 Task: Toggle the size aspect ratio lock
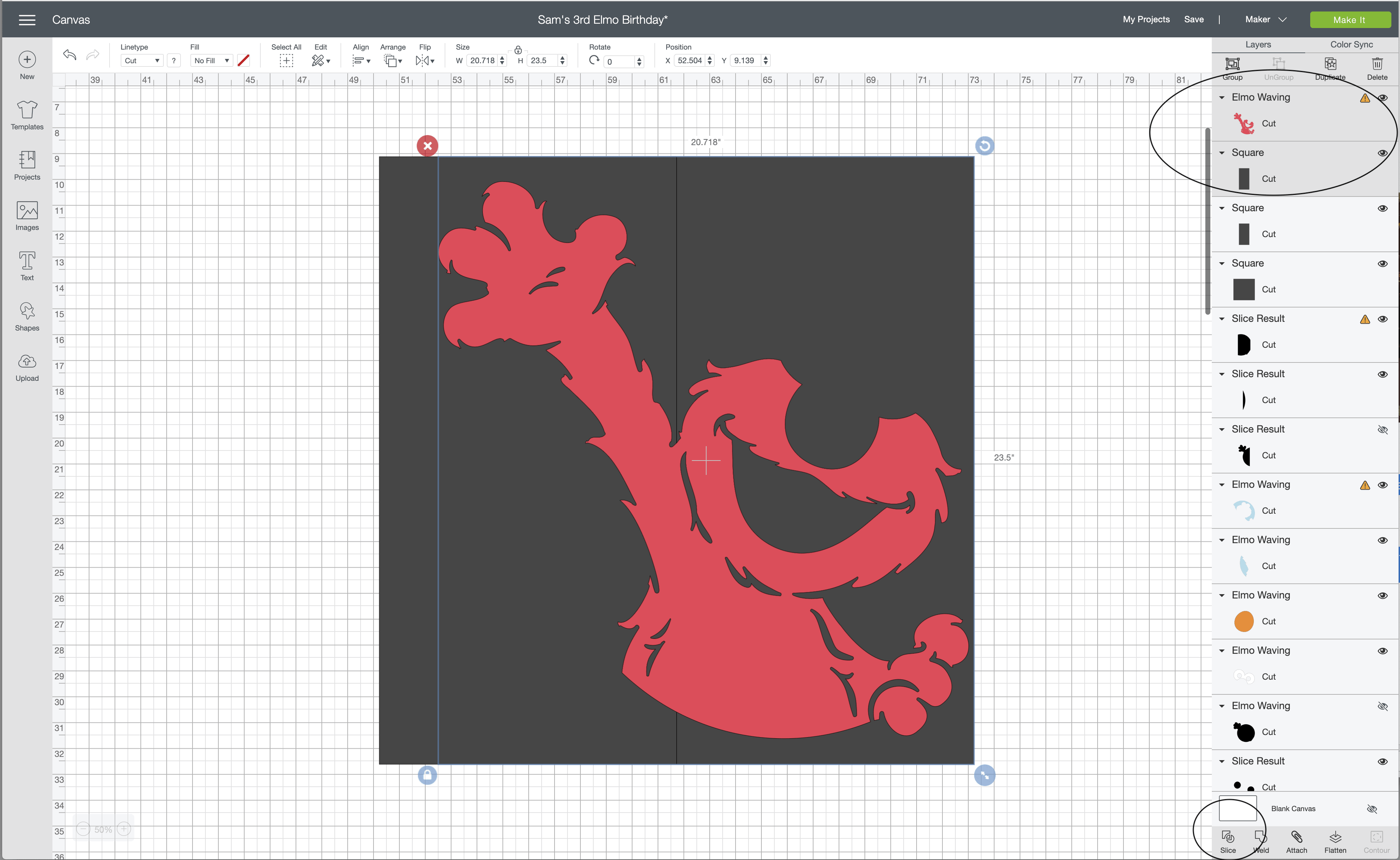coord(518,50)
